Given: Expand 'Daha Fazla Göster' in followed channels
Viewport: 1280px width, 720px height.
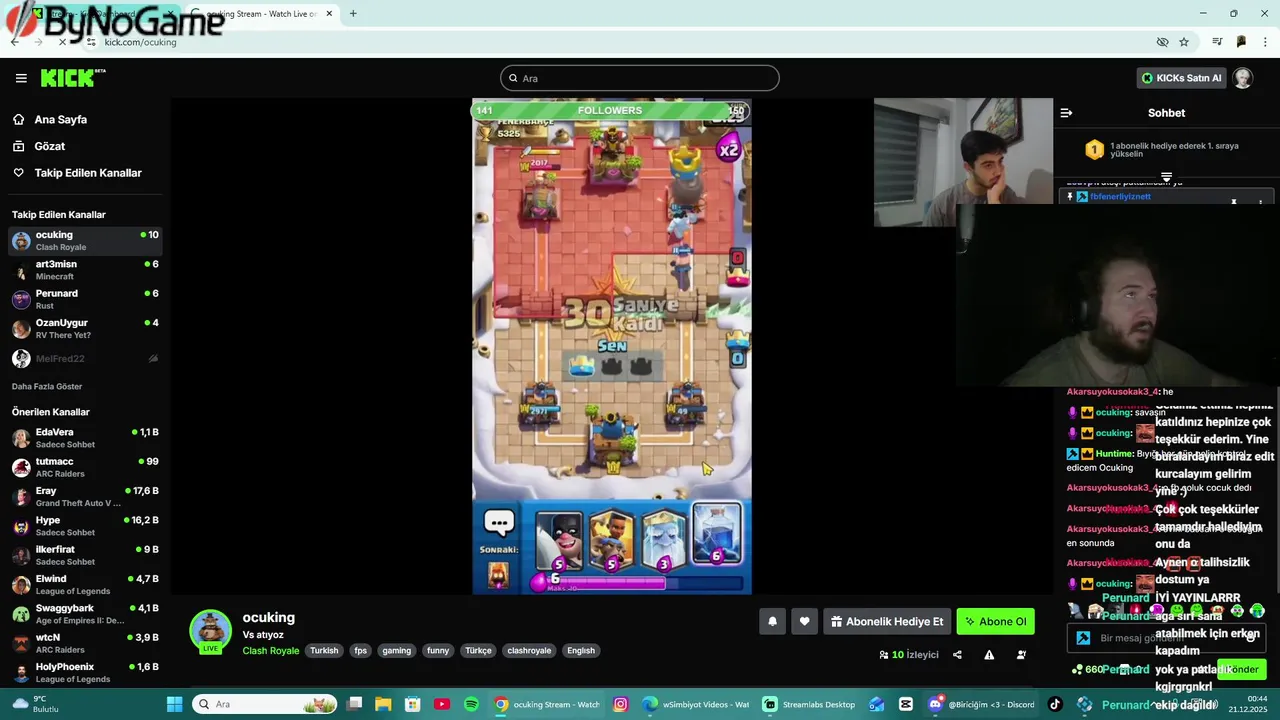Looking at the screenshot, I should click(x=47, y=386).
